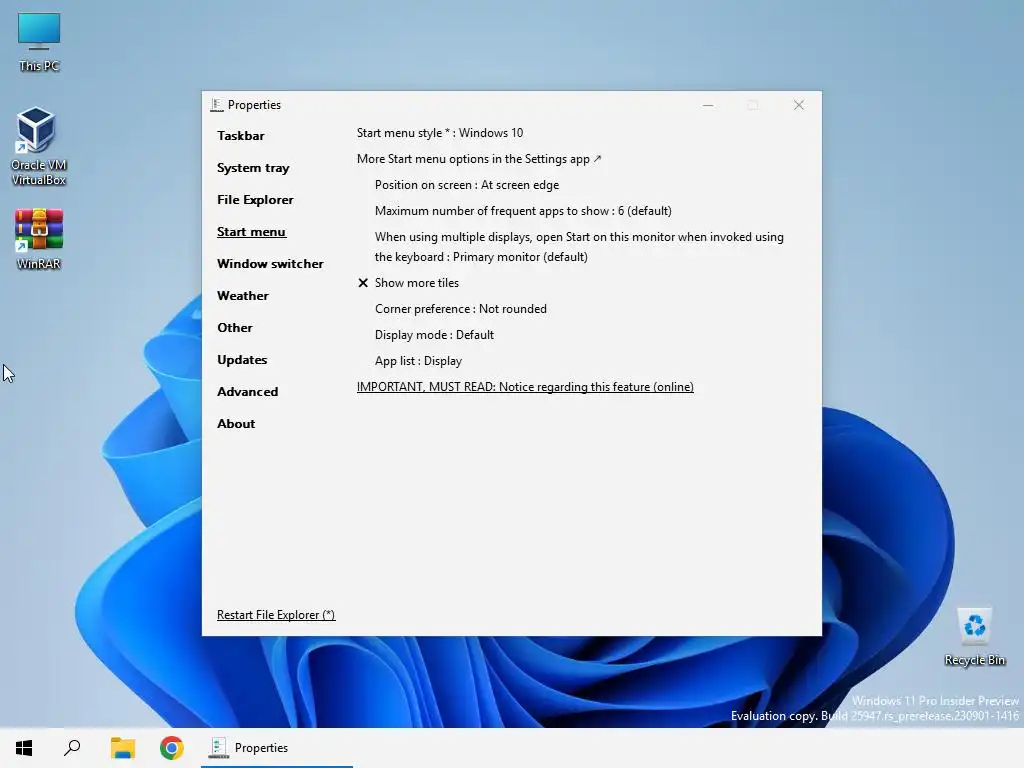Open the Weather section
The width and height of the screenshot is (1024, 768).
click(x=243, y=296)
